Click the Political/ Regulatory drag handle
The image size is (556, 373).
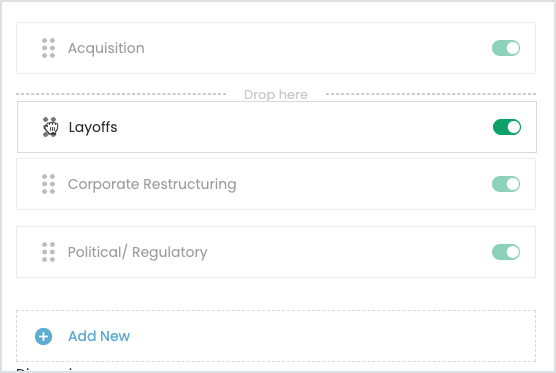tap(49, 252)
